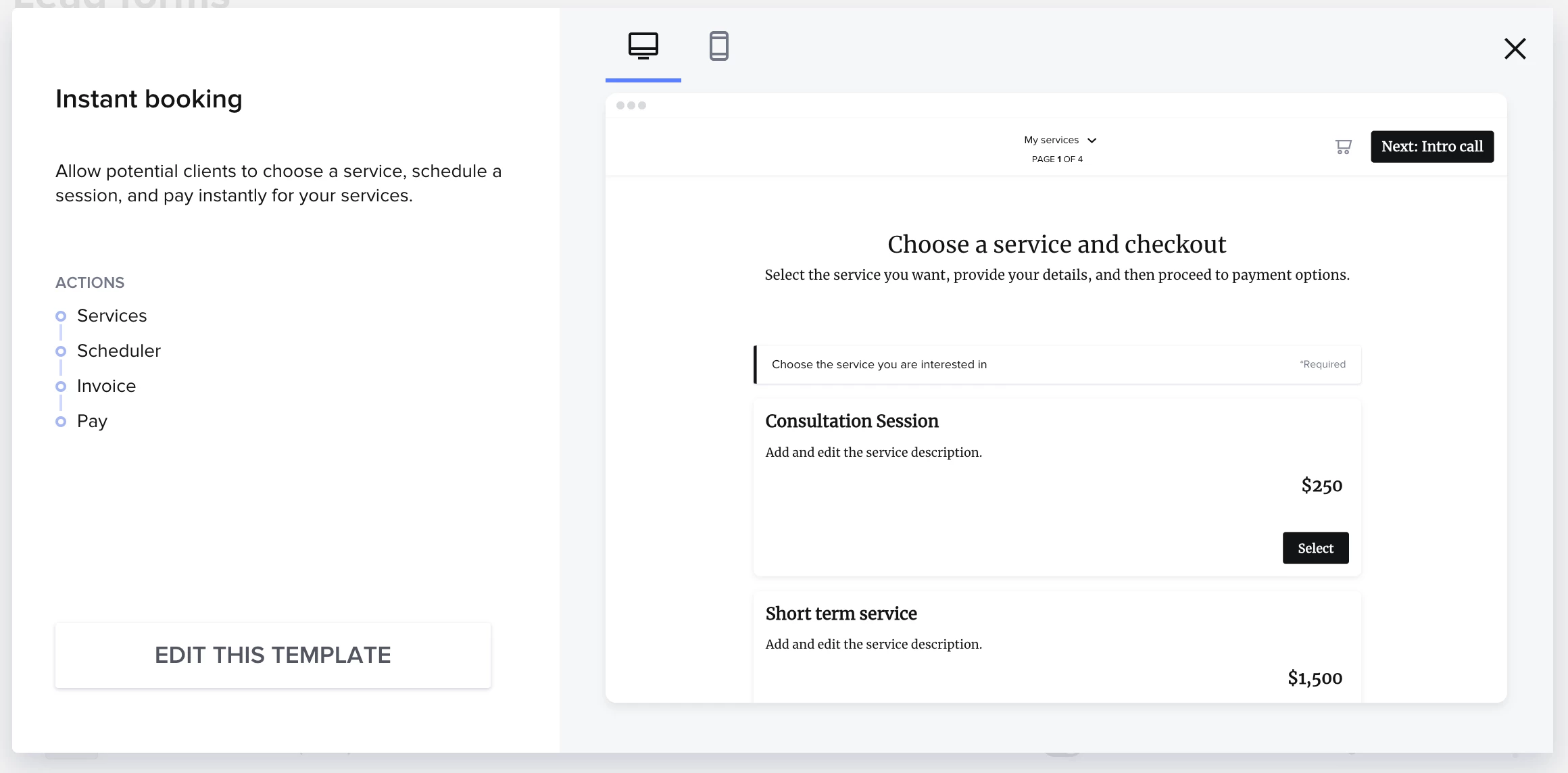
Task: Switch to mobile phone preview icon
Action: tap(718, 46)
